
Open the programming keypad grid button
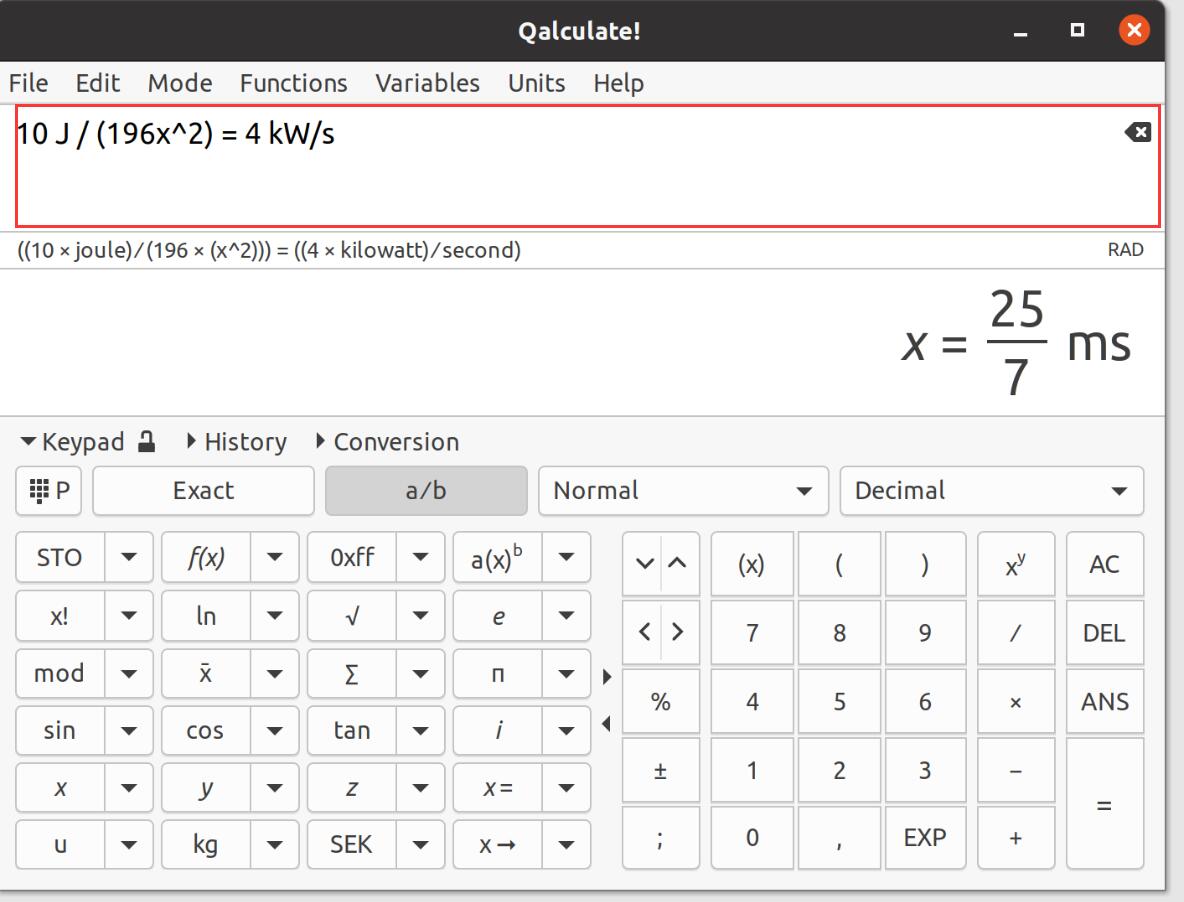coord(50,491)
